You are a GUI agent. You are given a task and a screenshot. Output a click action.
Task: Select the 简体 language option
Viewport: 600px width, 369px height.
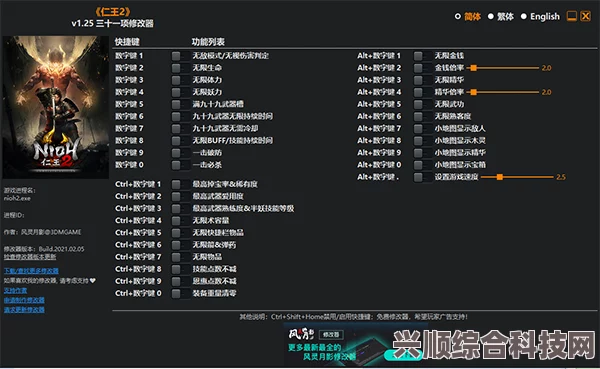(x=468, y=16)
